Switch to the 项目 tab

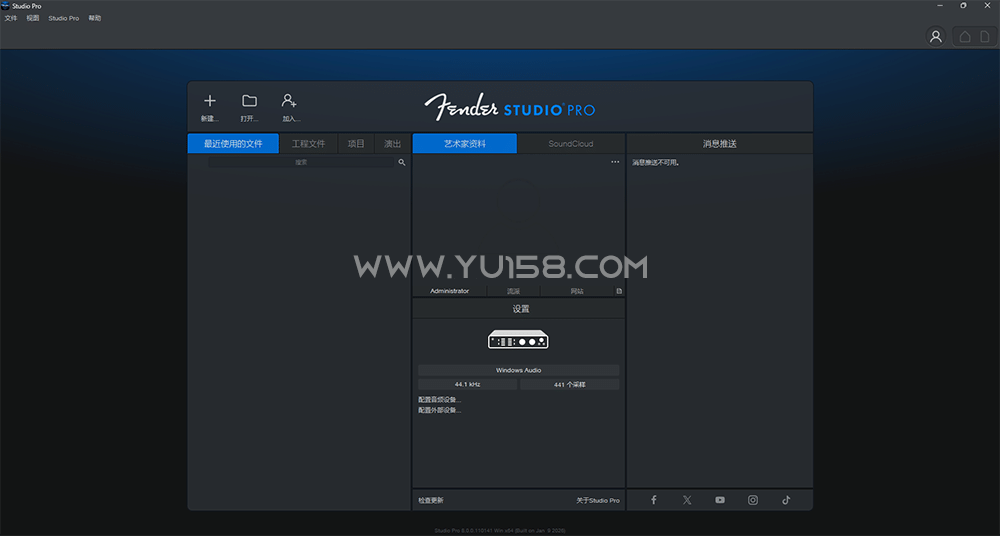point(356,144)
